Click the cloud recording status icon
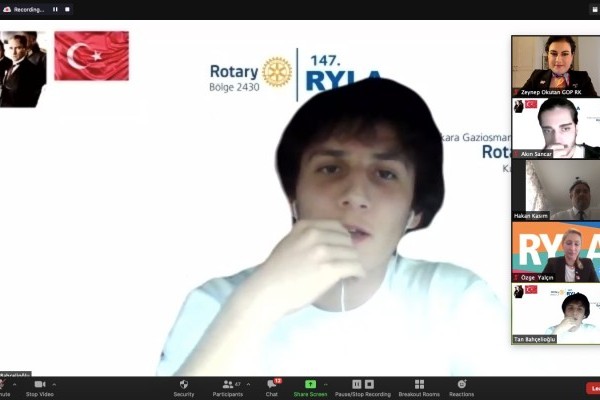Viewport: 600px width, 400px height. point(7,10)
